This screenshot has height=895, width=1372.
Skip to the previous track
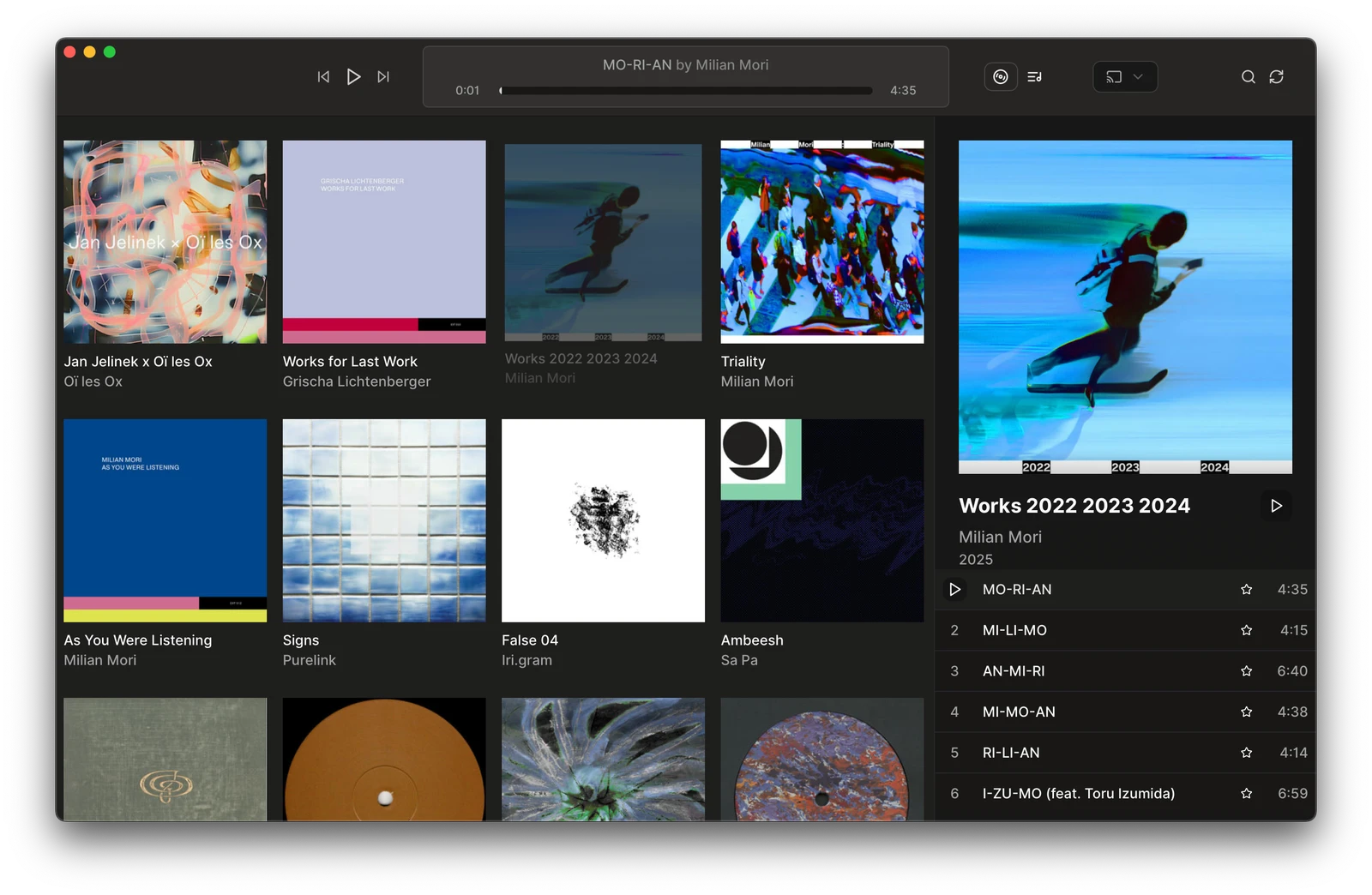pyautogui.click(x=323, y=77)
